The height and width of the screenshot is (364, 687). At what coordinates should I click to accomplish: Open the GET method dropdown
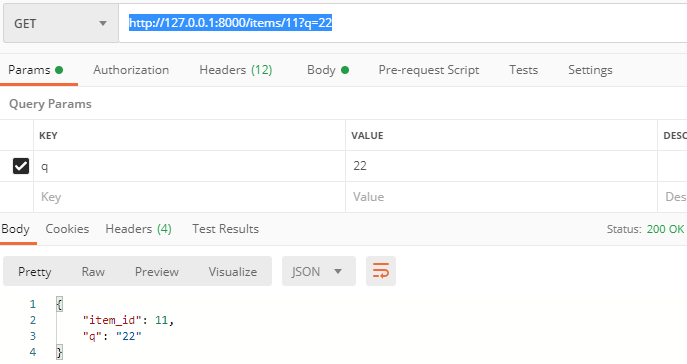(x=60, y=23)
